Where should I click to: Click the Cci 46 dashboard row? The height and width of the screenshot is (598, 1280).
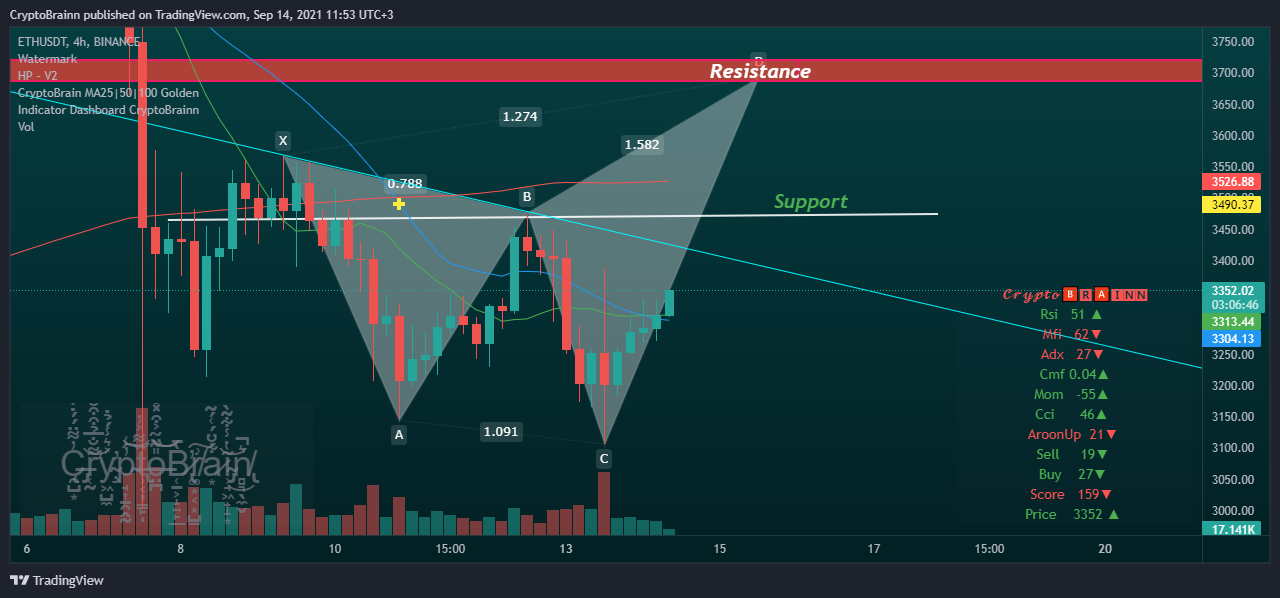[x=1070, y=414]
